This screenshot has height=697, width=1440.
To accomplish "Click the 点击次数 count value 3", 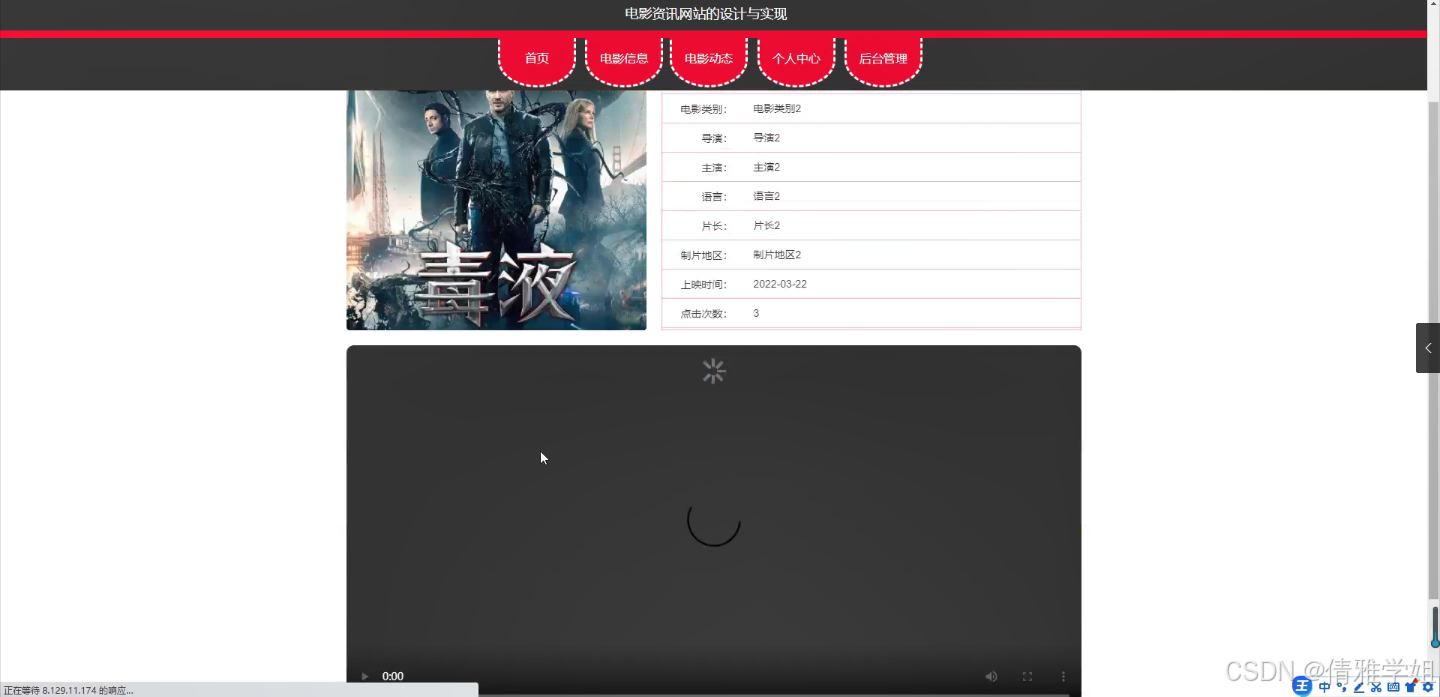I will (756, 313).
